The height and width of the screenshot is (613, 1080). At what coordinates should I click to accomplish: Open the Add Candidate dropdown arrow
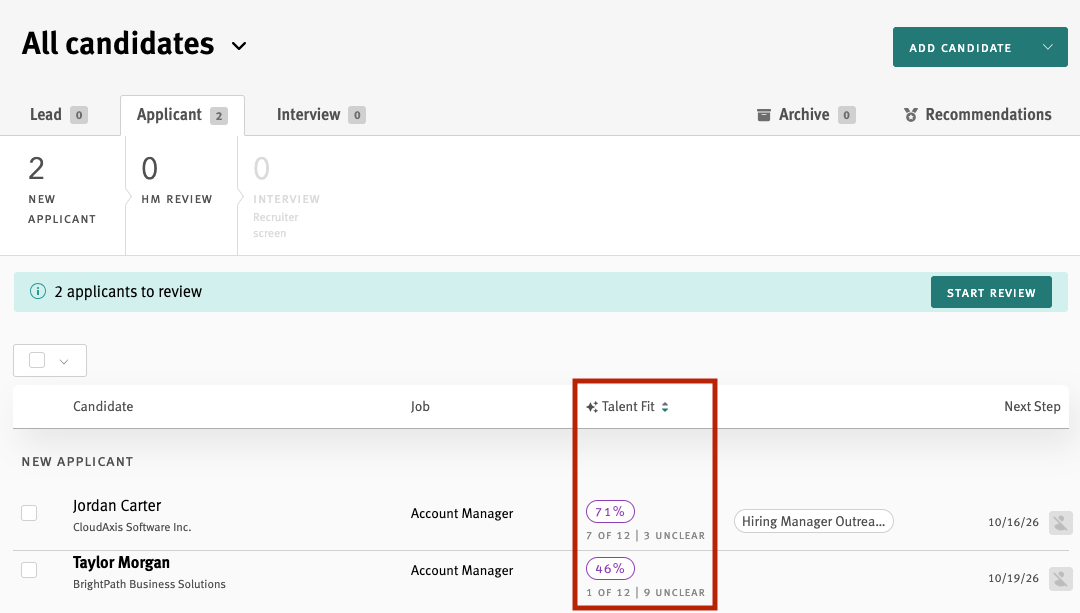1048,47
